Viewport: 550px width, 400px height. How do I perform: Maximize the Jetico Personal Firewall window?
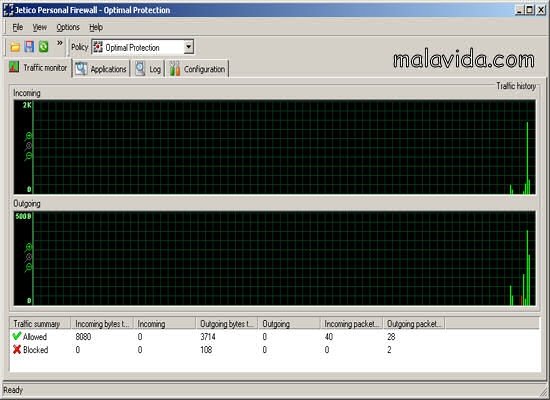(x=530, y=10)
